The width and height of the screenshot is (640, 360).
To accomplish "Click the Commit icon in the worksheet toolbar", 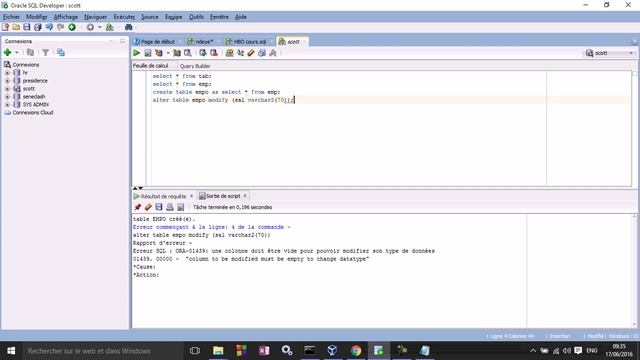I will [203, 53].
